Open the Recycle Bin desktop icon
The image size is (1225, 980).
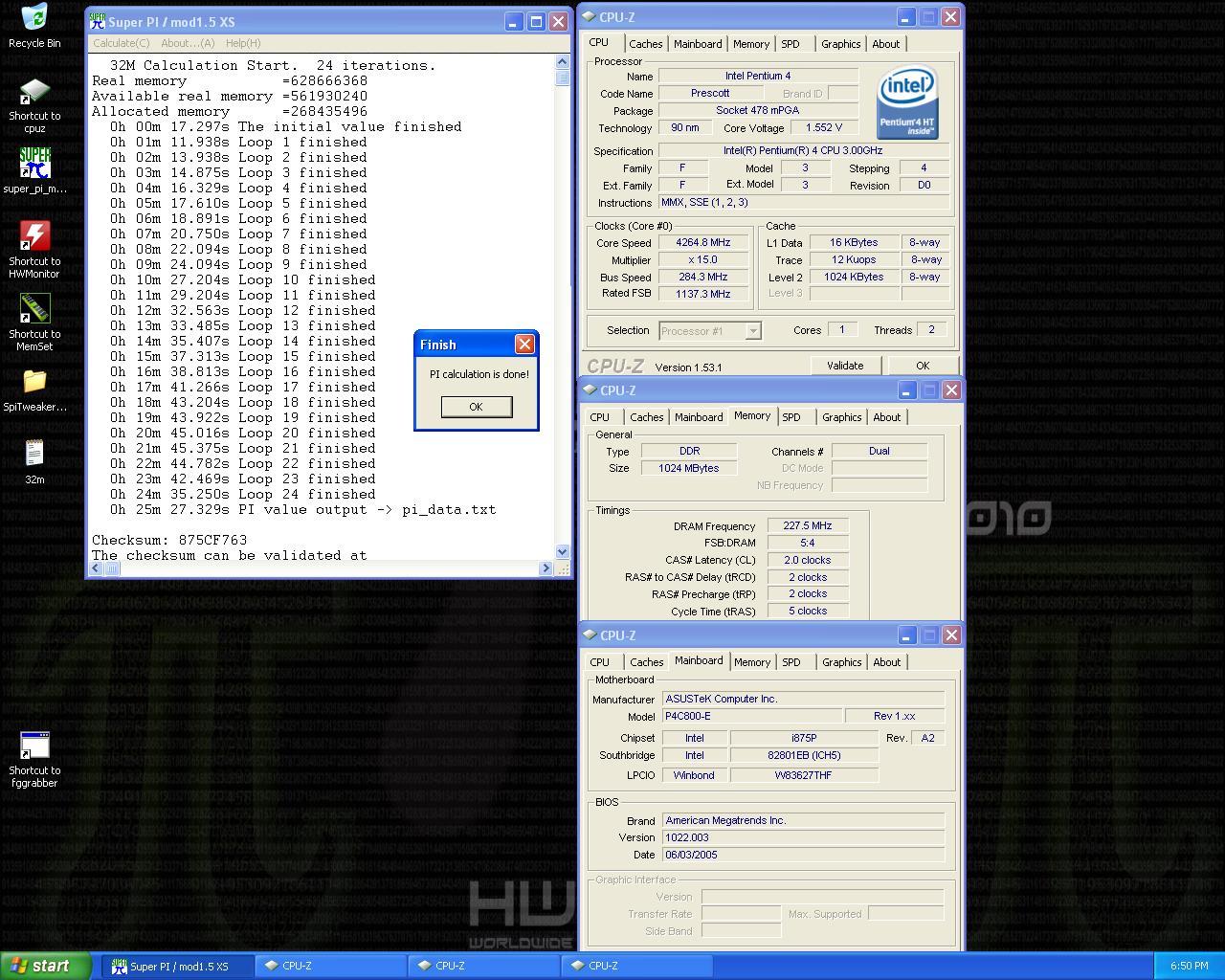pos(34,18)
